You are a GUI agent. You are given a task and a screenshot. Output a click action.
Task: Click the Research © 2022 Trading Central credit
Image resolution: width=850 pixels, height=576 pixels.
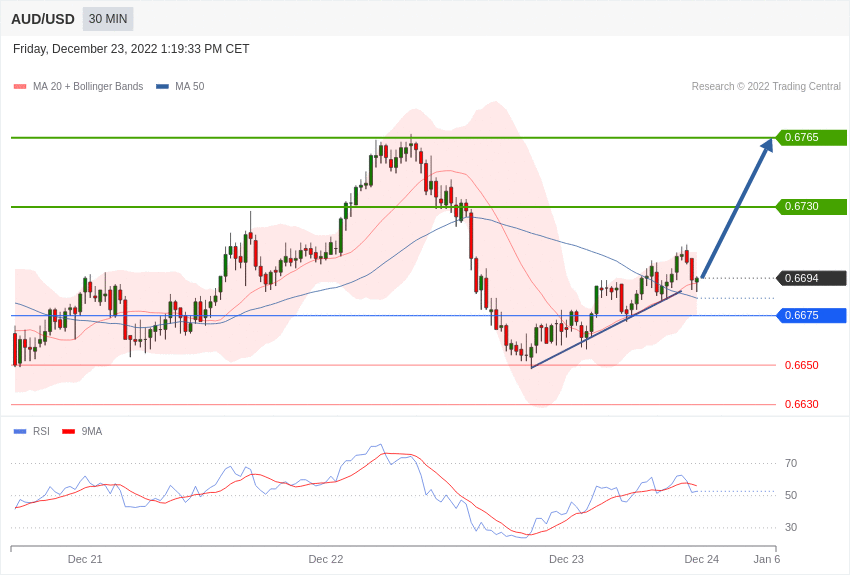point(766,86)
